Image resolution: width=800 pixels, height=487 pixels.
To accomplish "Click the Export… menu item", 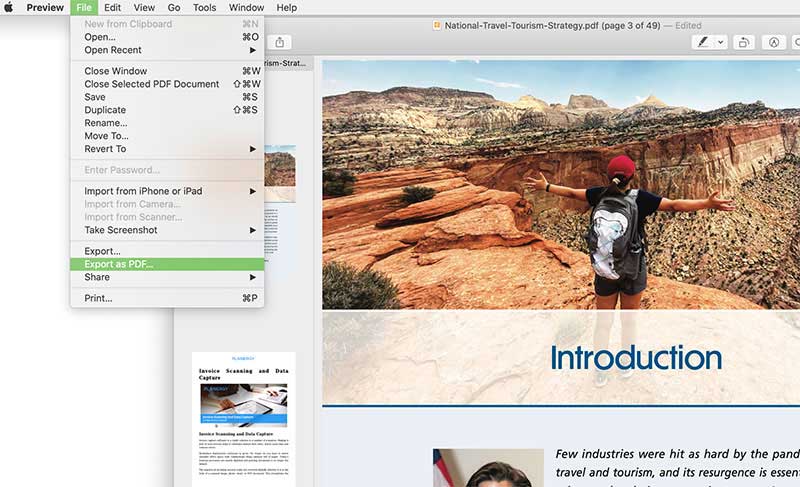I will pyautogui.click(x=102, y=251).
